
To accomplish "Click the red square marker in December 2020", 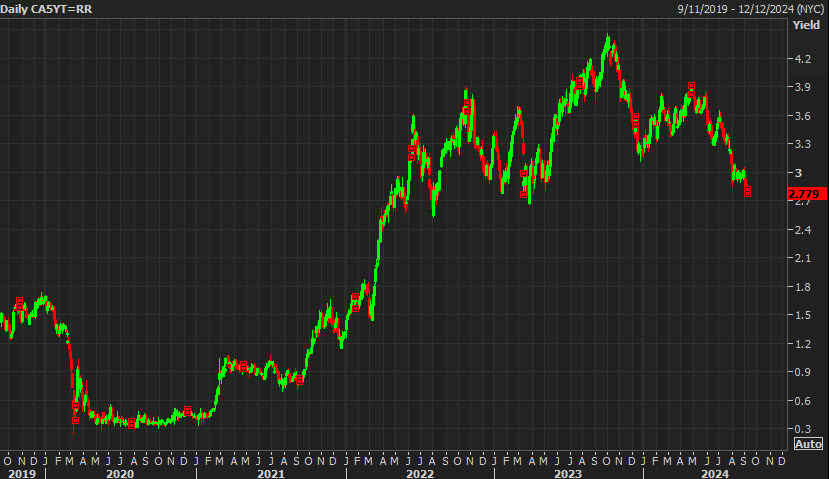I will [187, 410].
